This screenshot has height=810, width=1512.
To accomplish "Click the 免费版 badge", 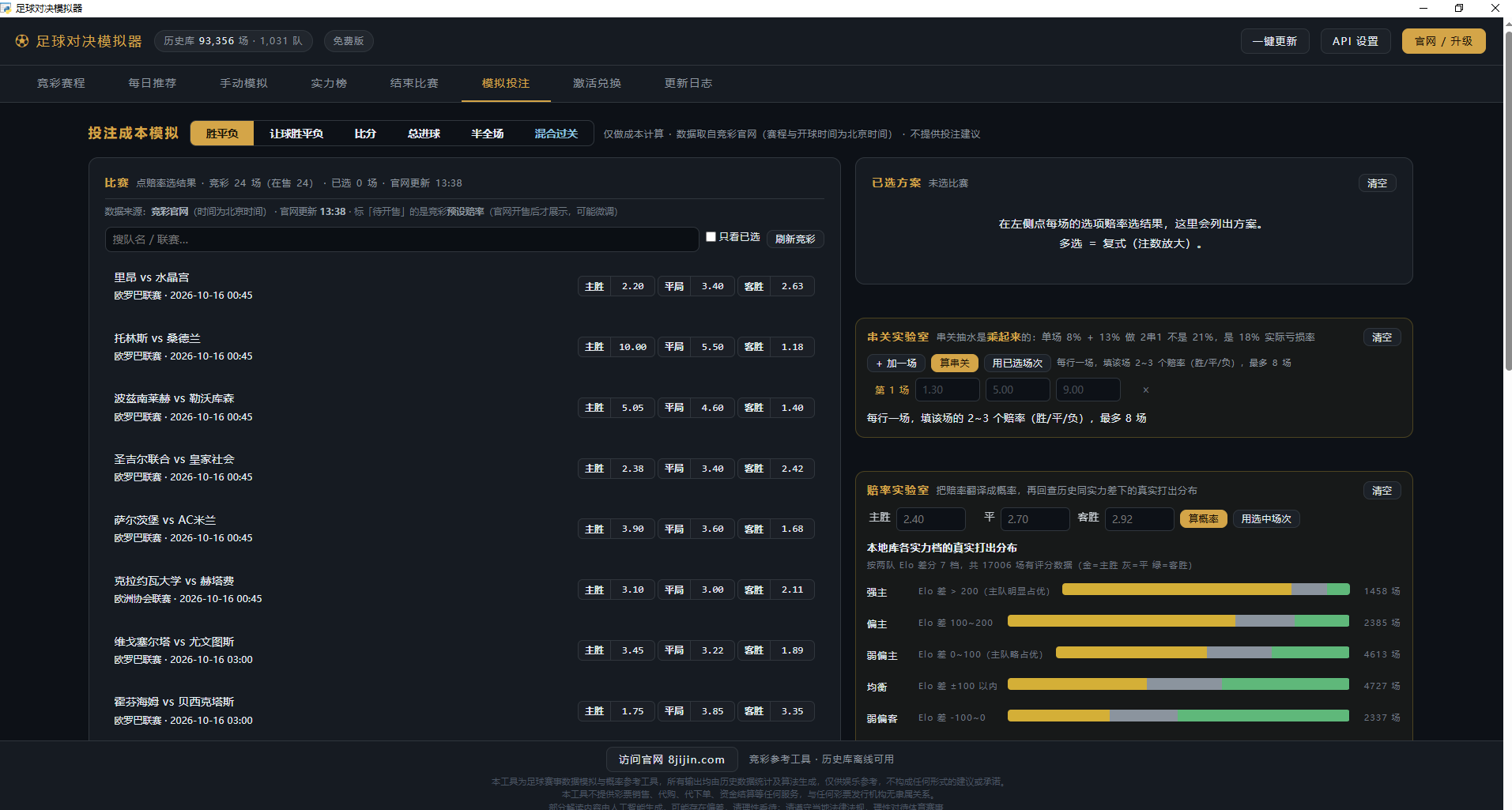I will pos(349,41).
